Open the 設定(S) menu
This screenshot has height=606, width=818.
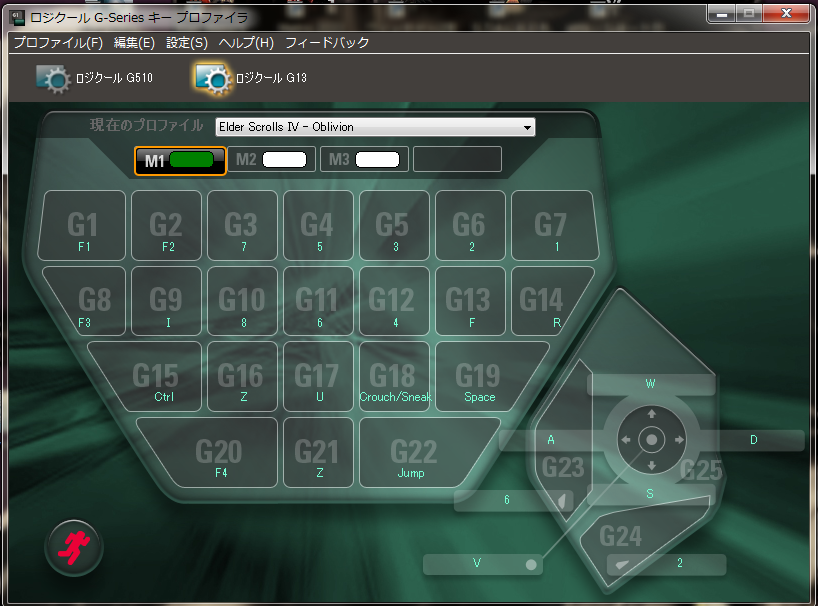(x=187, y=43)
